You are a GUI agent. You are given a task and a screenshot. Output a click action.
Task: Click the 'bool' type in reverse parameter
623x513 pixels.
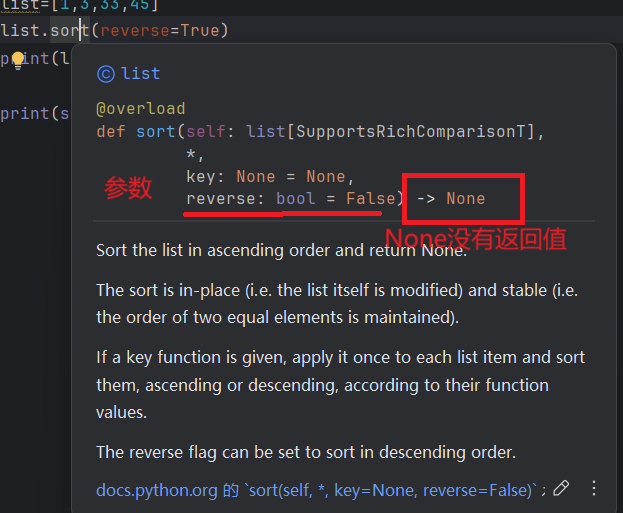(x=295, y=198)
